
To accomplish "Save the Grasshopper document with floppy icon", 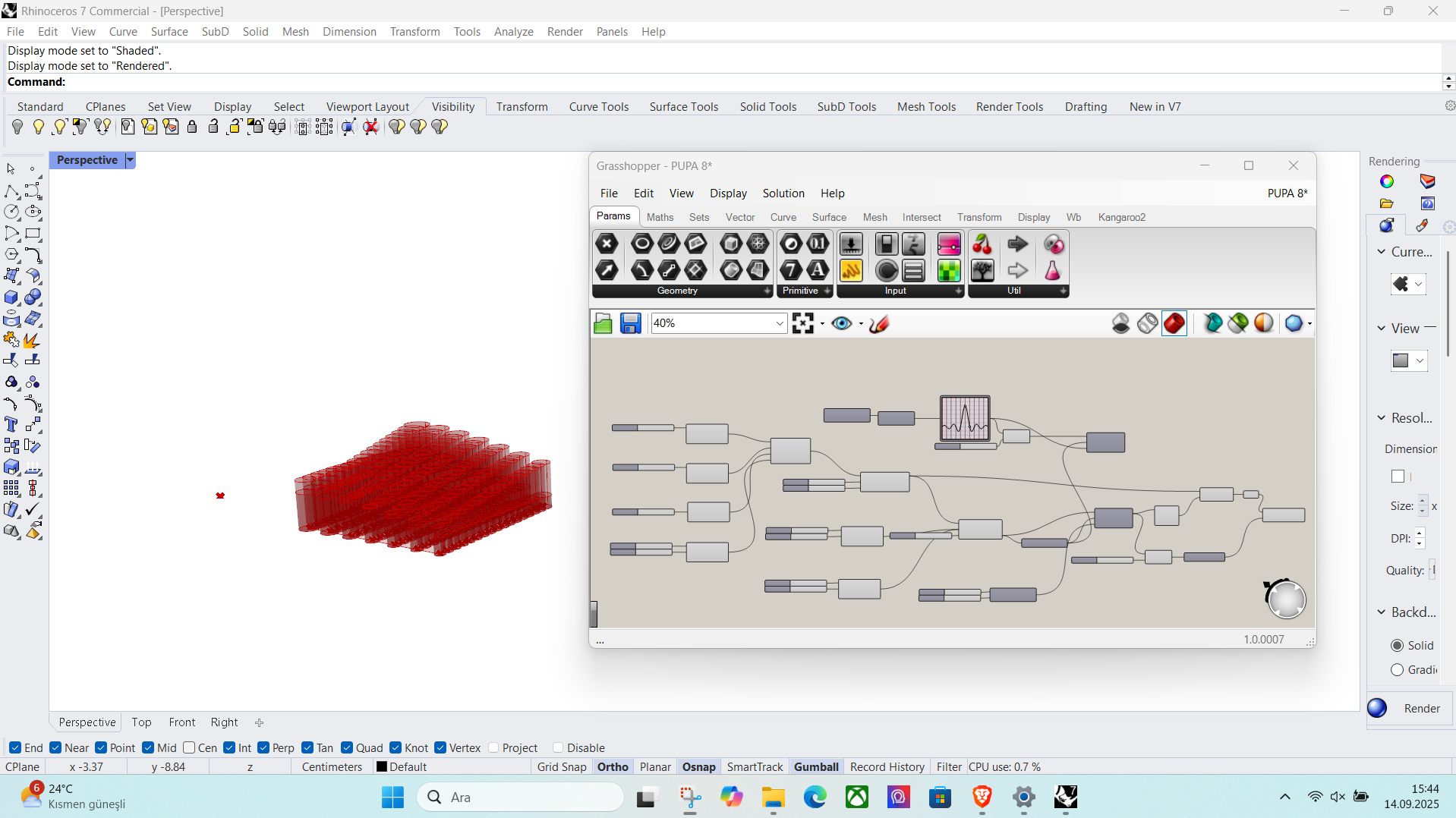I will [630, 323].
